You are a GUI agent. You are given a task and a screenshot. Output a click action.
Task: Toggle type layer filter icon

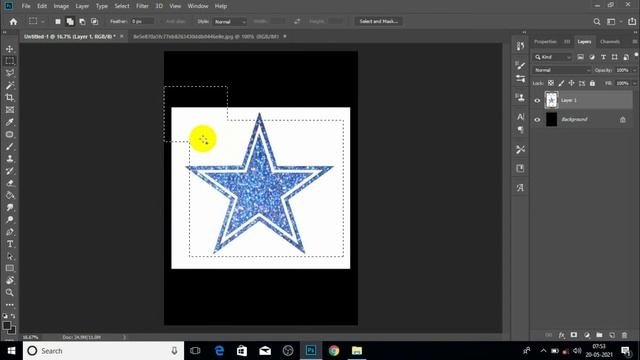603,57
